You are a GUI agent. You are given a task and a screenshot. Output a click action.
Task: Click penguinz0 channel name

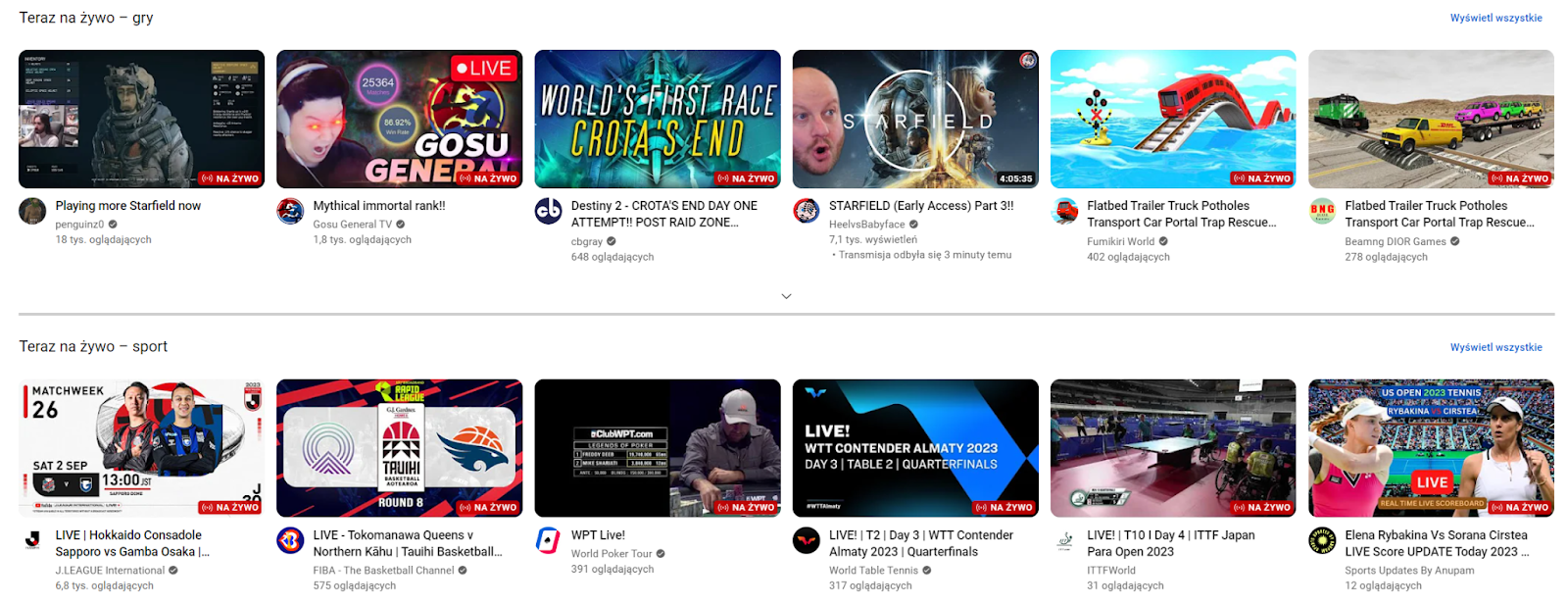(x=79, y=225)
